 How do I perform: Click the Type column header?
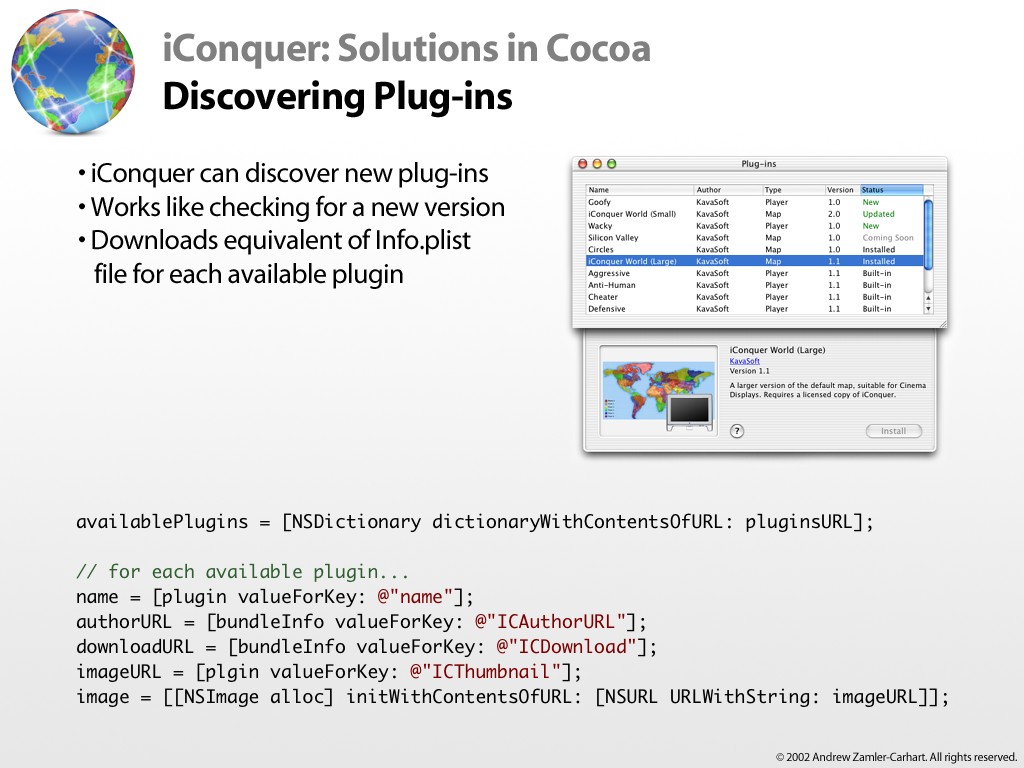[x=792, y=189]
